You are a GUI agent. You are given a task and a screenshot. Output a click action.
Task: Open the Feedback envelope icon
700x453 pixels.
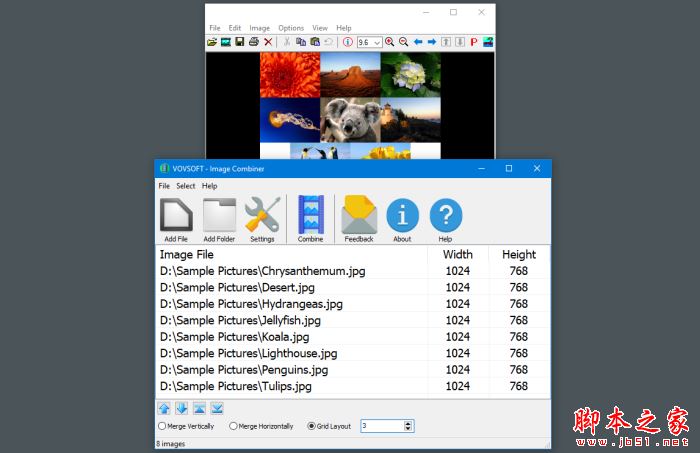pyautogui.click(x=359, y=215)
